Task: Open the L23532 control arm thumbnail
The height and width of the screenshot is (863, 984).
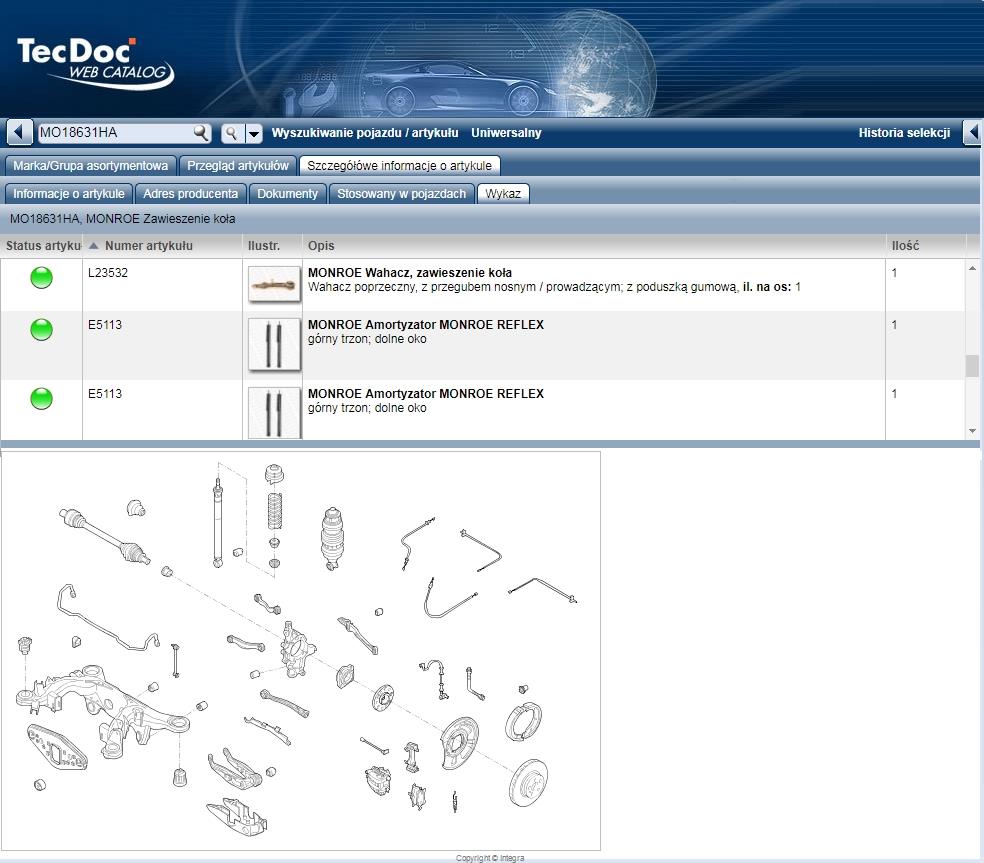Action: 274,284
